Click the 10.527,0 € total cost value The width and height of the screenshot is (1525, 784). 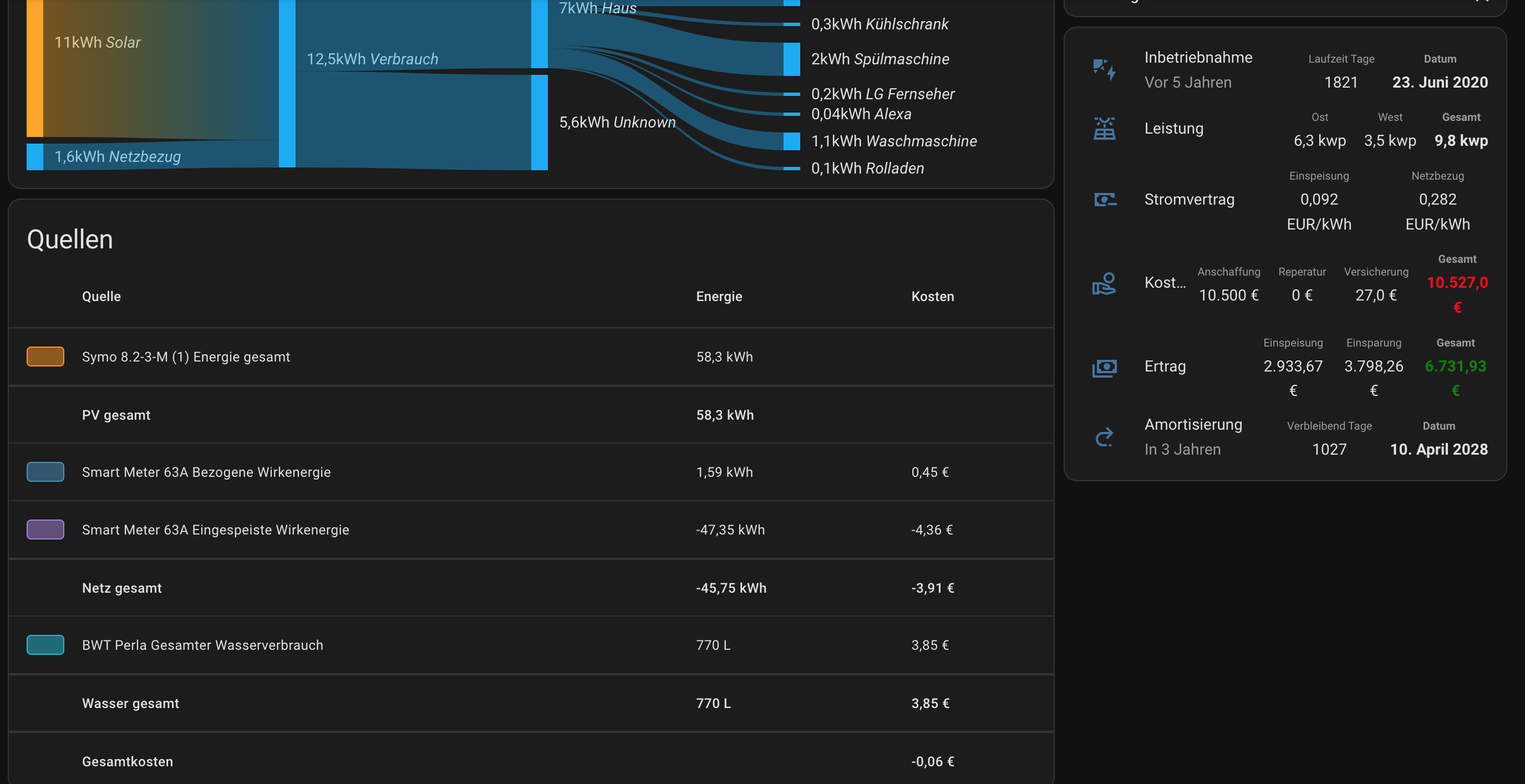pos(1457,283)
